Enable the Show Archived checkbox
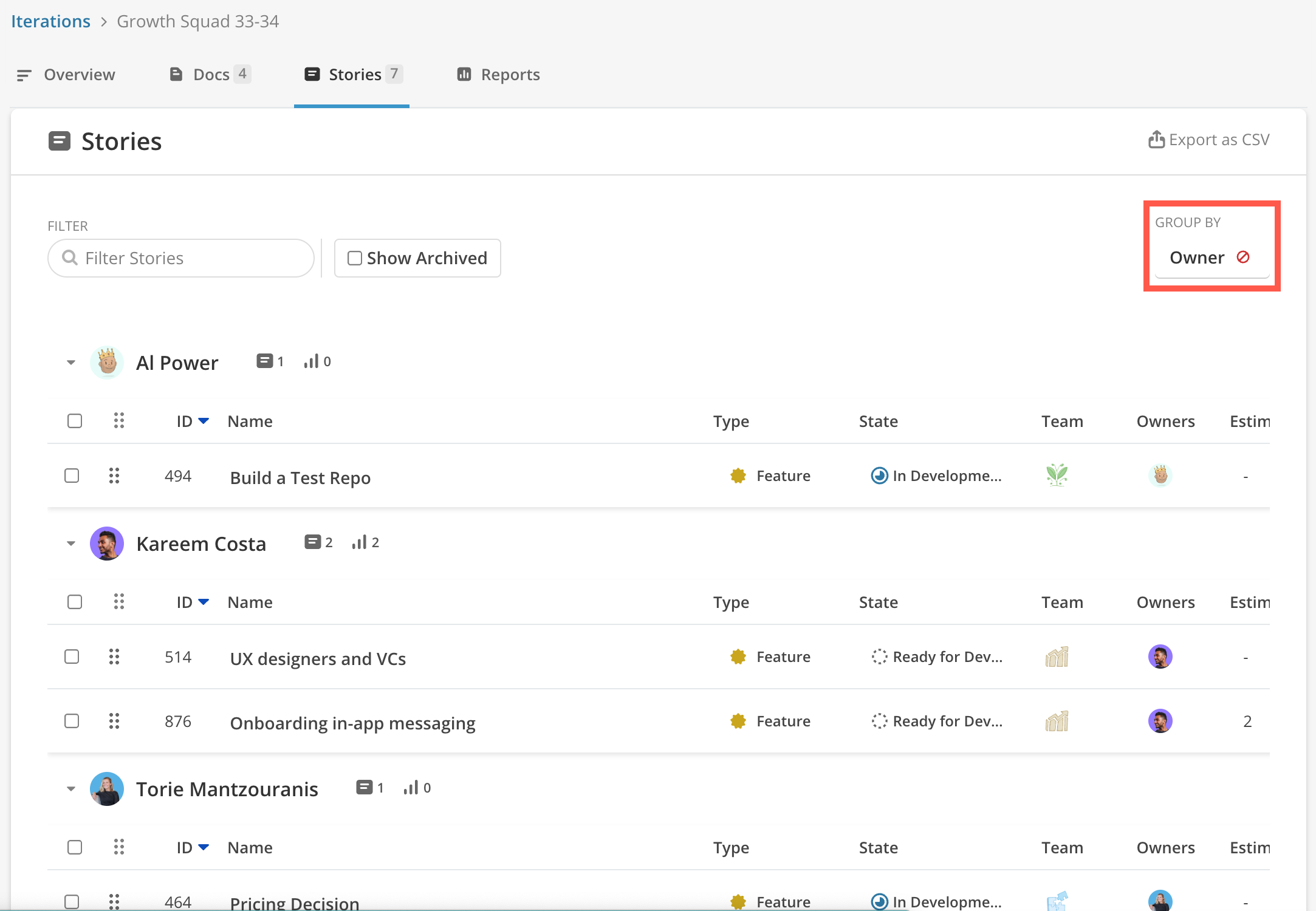 [x=355, y=258]
